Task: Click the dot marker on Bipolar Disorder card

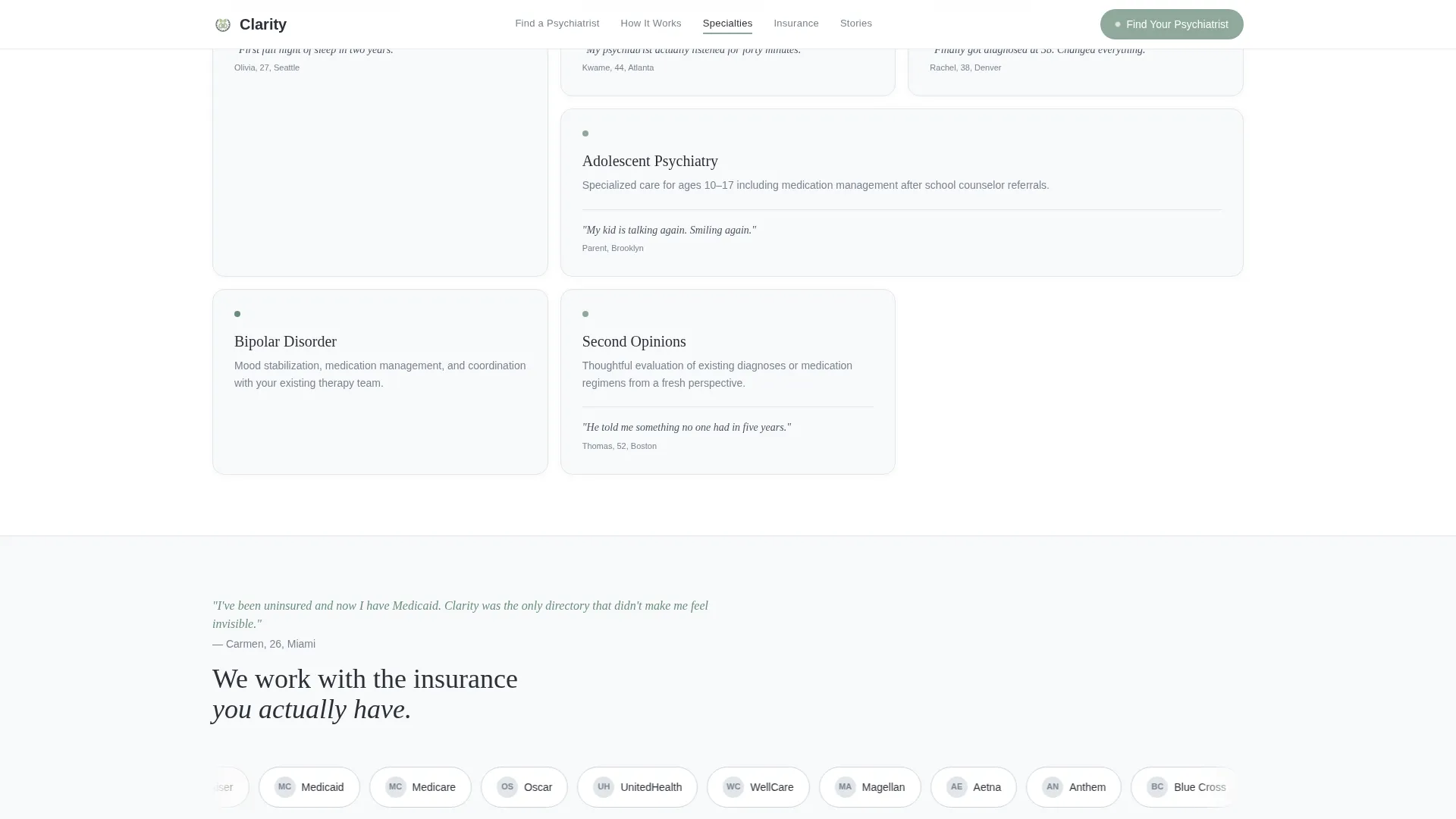Action: [237, 314]
